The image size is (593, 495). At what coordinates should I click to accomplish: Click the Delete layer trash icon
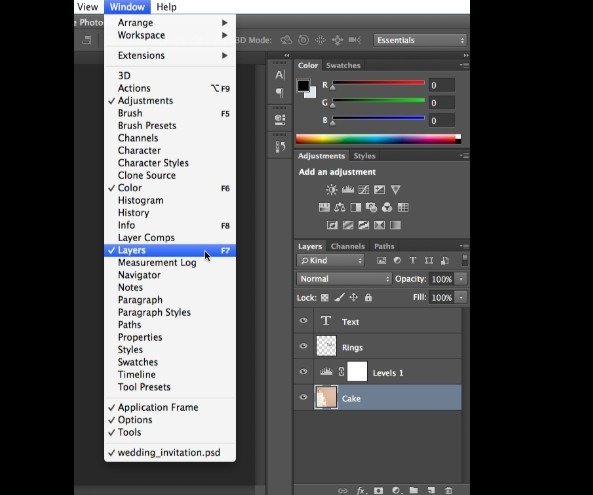pos(448,490)
